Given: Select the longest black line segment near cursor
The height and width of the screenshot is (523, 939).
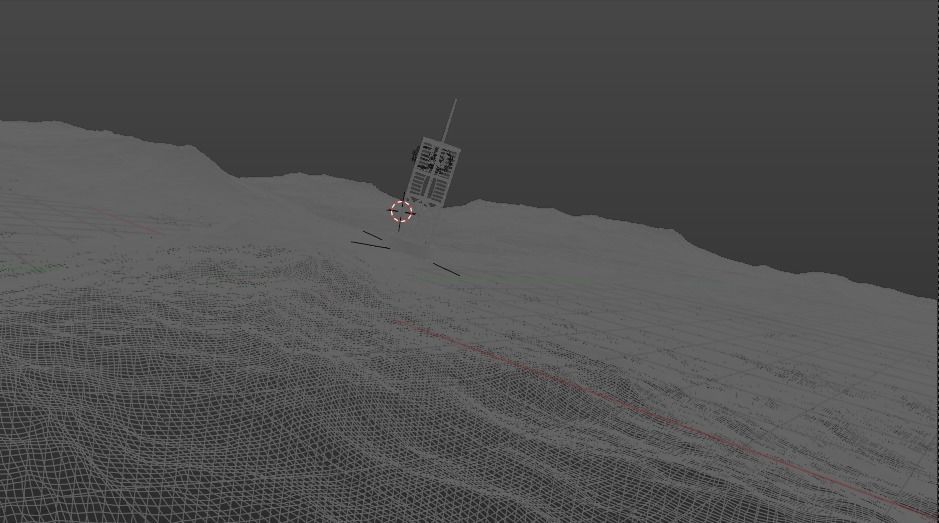Looking at the screenshot, I should [370, 245].
